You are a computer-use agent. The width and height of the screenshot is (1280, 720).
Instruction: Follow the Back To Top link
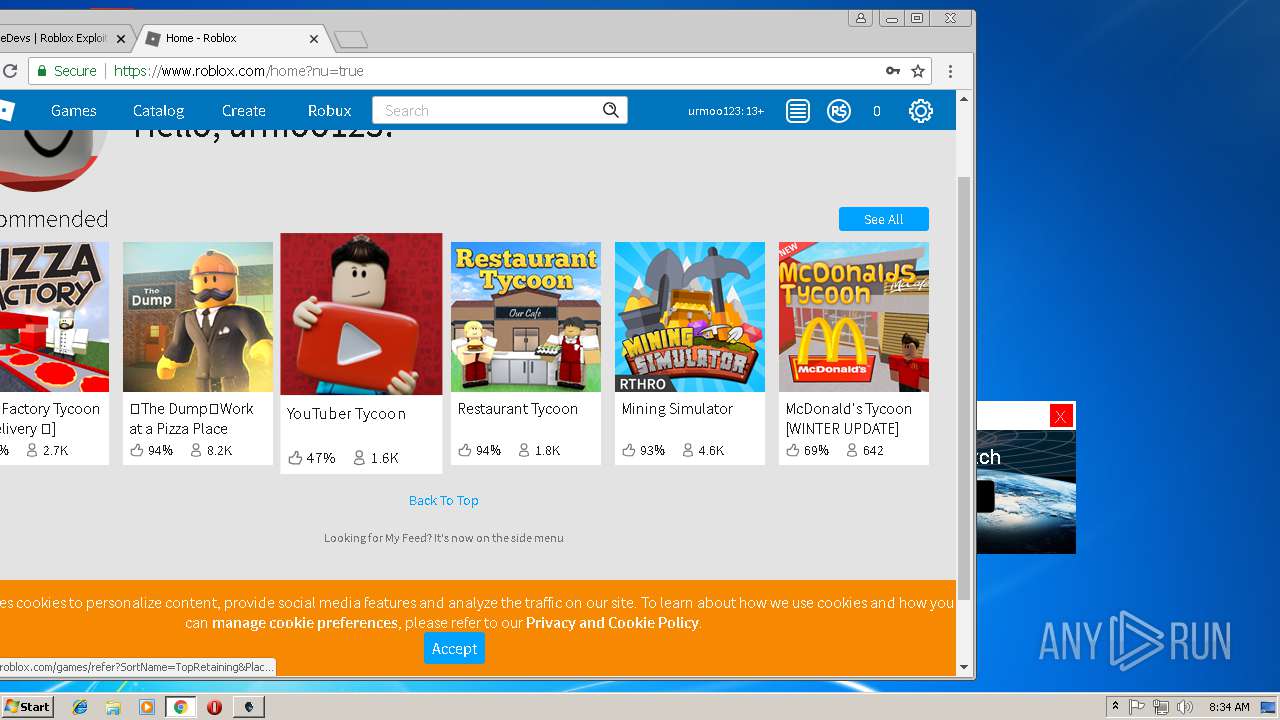[x=444, y=500]
